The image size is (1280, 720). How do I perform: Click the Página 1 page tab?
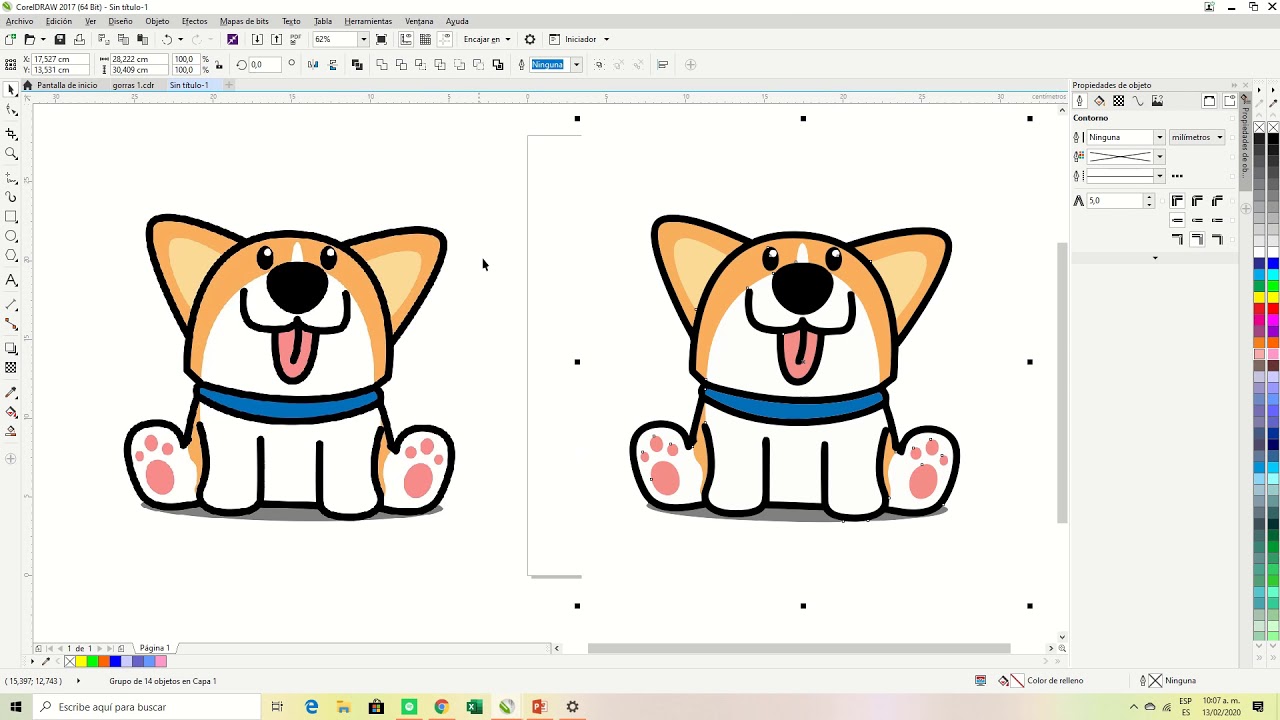(x=154, y=648)
